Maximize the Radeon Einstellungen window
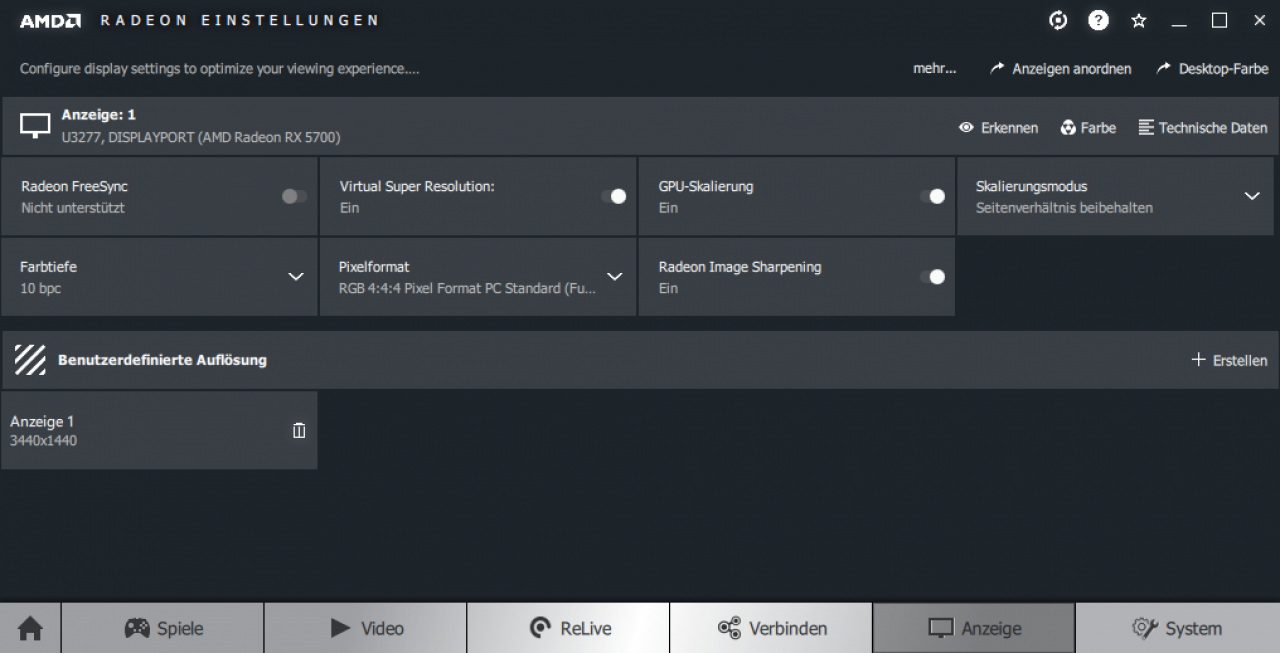Image resolution: width=1280 pixels, height=653 pixels. (1219, 20)
